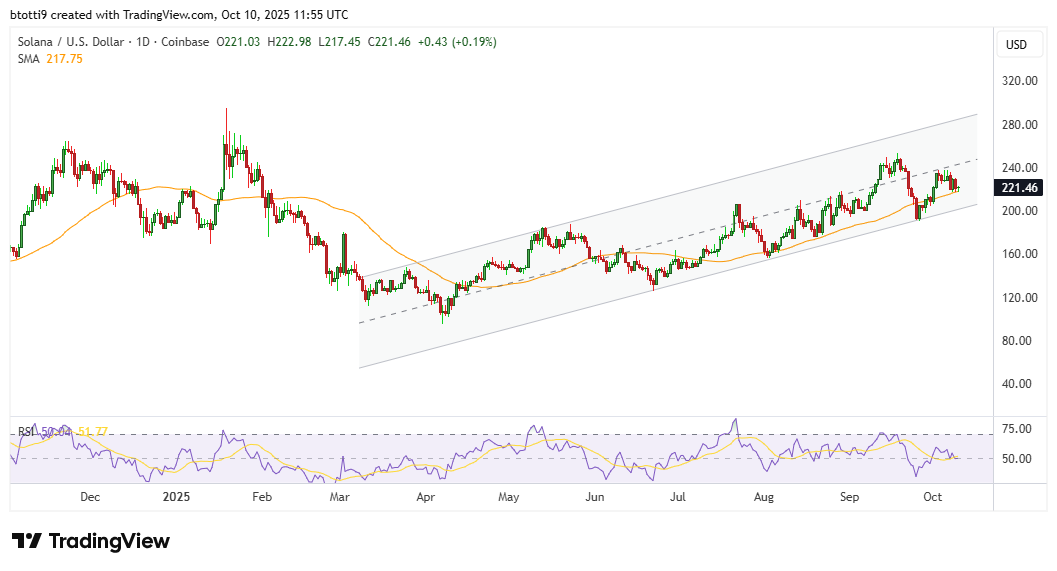The height and width of the screenshot is (571, 1057).
Task: Click the yellow RSI average value 51.77
Action: 91,432
